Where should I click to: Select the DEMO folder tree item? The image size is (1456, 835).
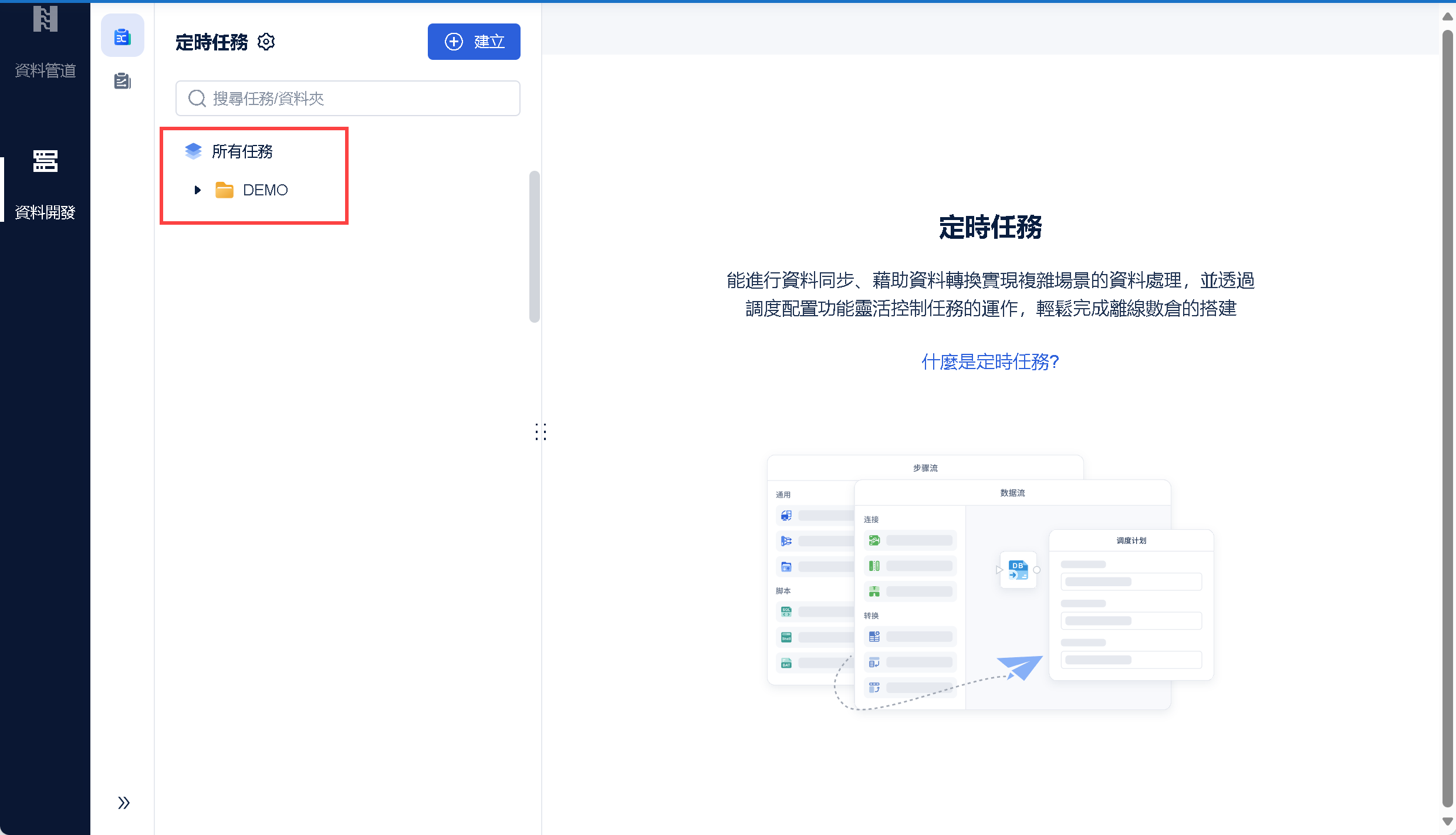pos(265,190)
